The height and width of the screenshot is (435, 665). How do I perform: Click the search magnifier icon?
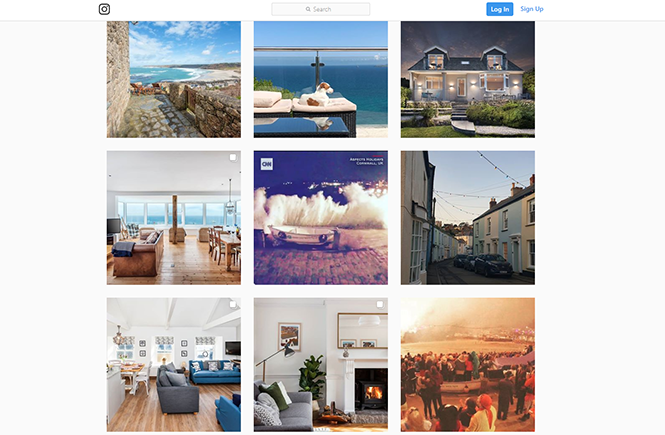[x=308, y=9]
